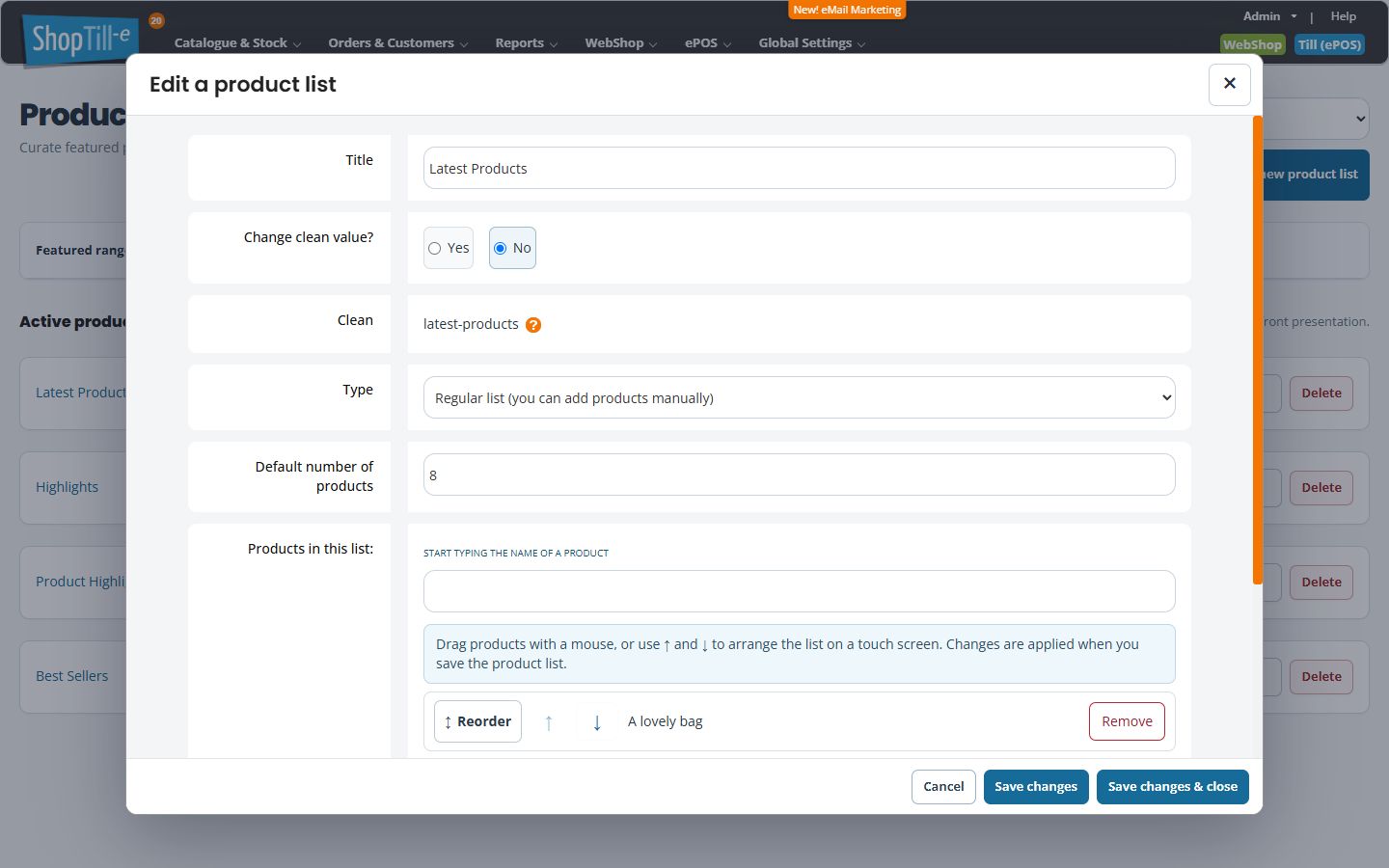Click the ShopTill-e logo
The image size is (1389, 868).
81,40
